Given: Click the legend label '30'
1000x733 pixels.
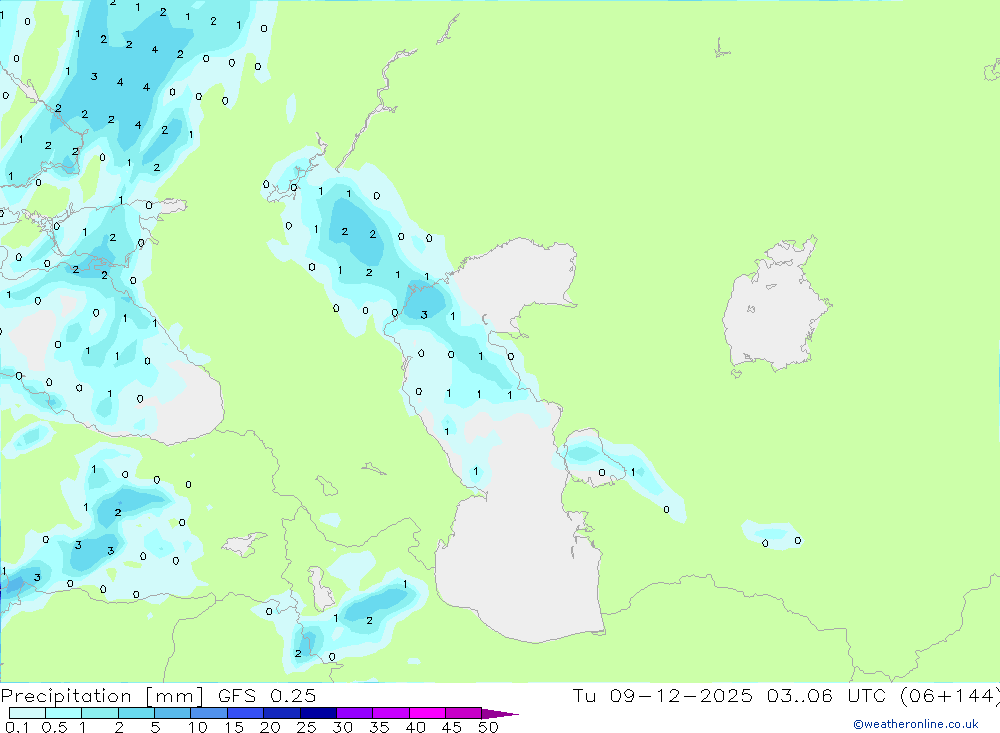Looking at the screenshot, I should click(342, 727).
